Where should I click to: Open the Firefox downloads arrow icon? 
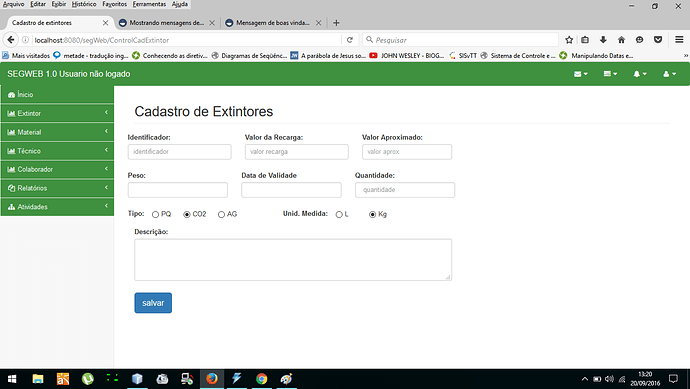pyautogui.click(x=603, y=40)
